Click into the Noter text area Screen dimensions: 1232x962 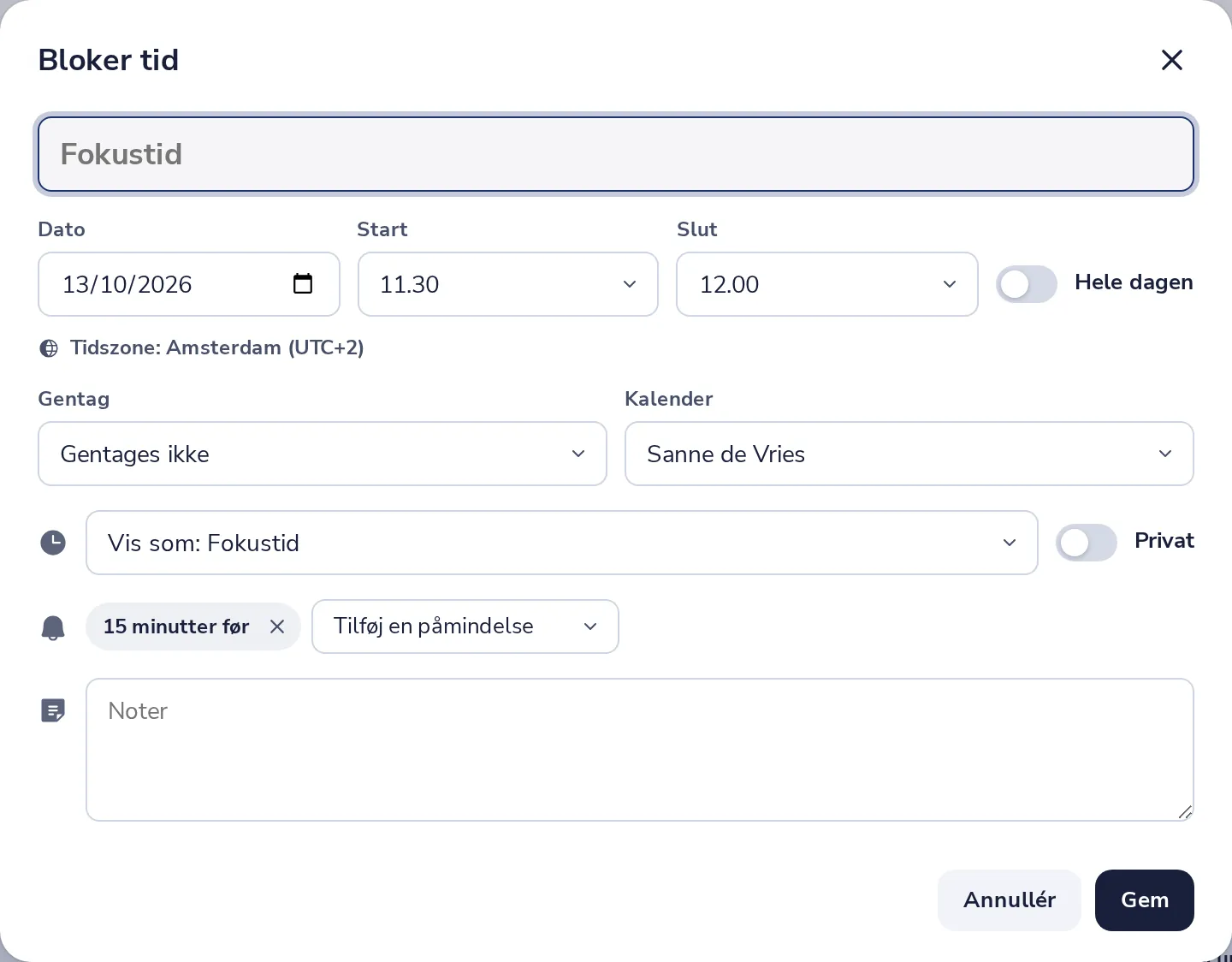(640, 750)
